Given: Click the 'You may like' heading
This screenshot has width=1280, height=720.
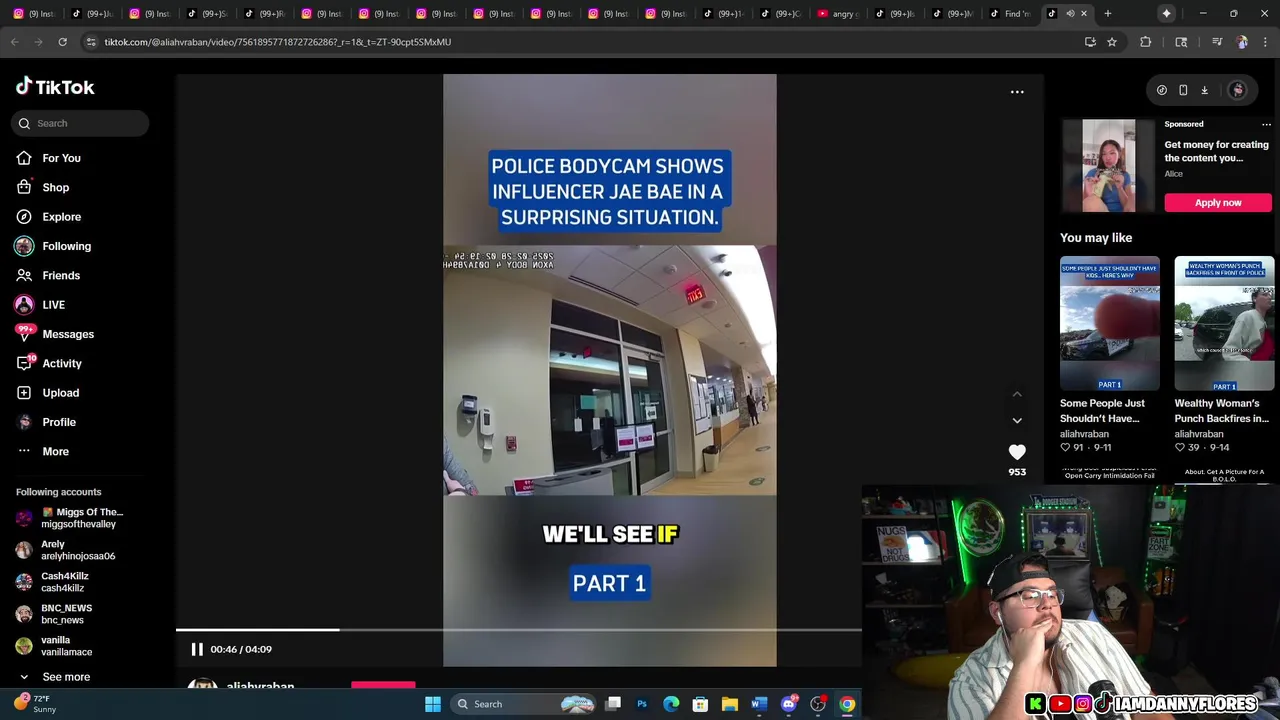Looking at the screenshot, I should [x=1096, y=238].
